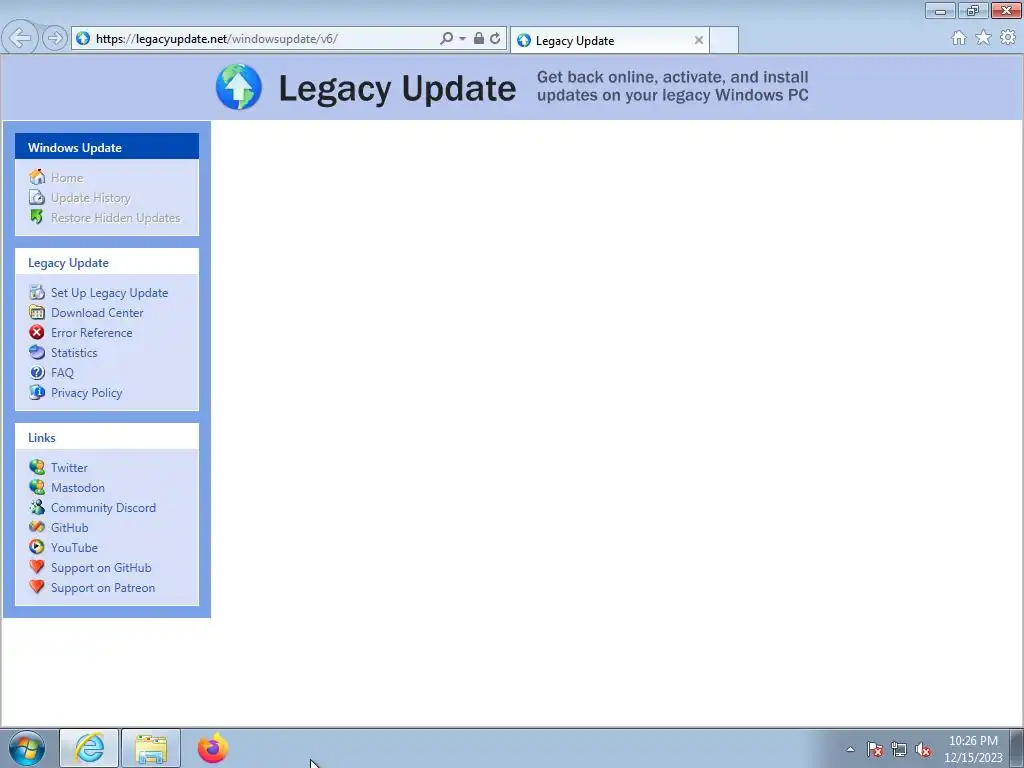1024x768 pixels.
Task: Click the Legacy Update sidebar section header
Action: 107,262
